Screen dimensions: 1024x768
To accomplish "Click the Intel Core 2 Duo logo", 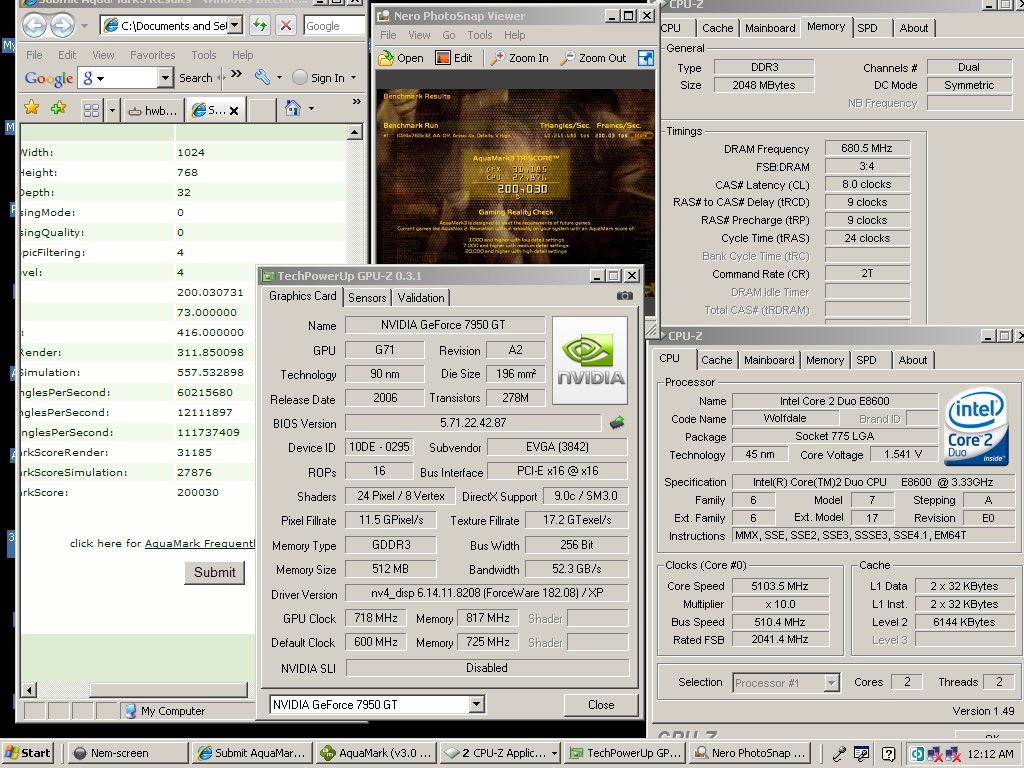I will pos(976,426).
